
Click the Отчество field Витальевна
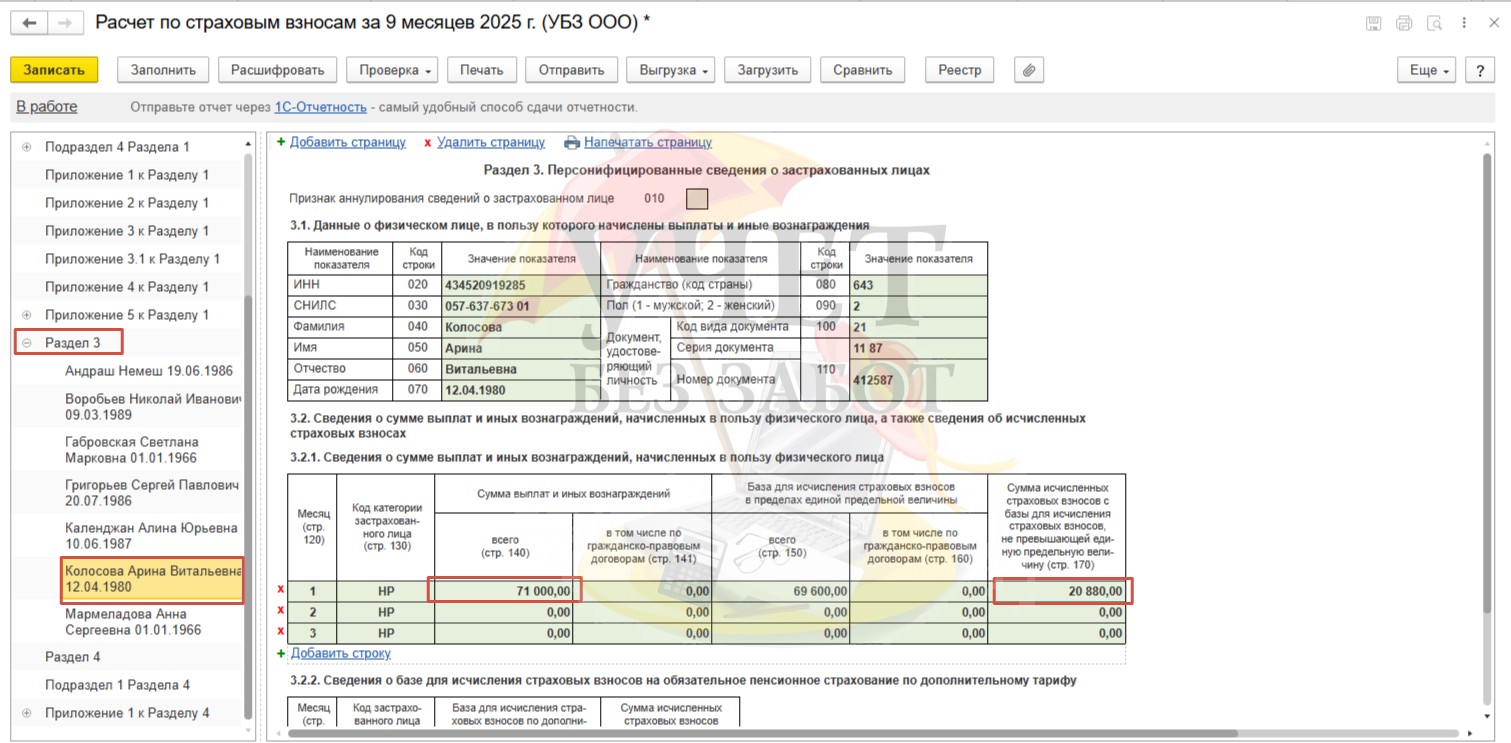click(x=520, y=369)
